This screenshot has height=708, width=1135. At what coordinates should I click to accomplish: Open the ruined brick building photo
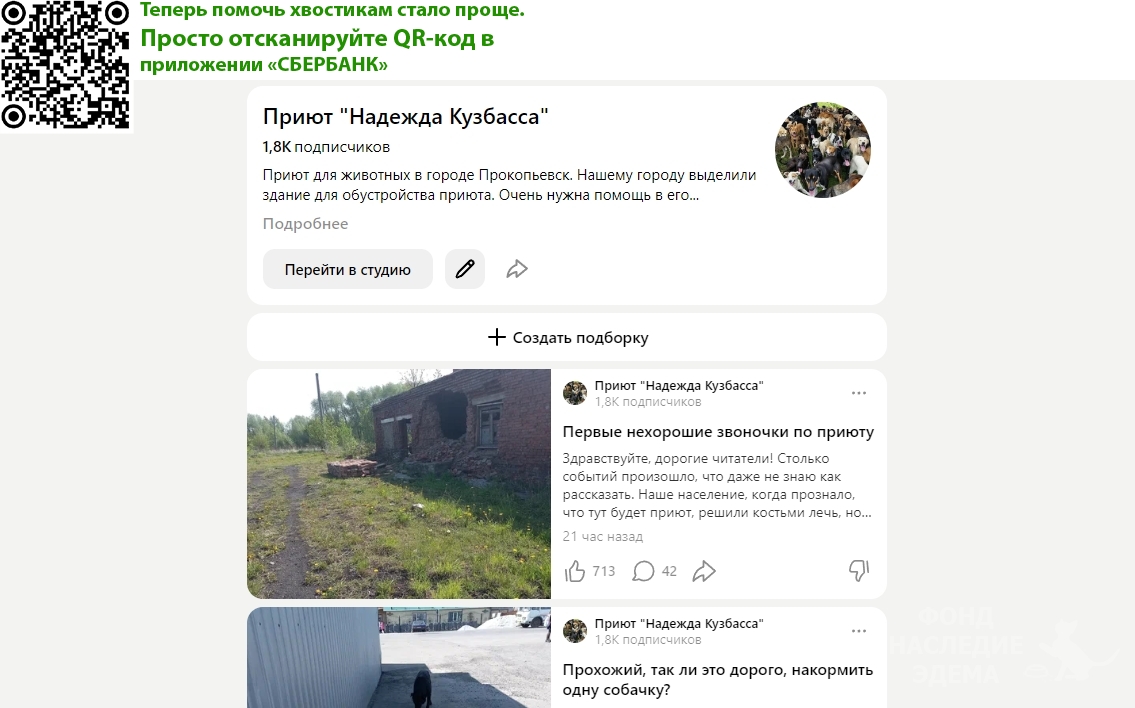(x=399, y=484)
